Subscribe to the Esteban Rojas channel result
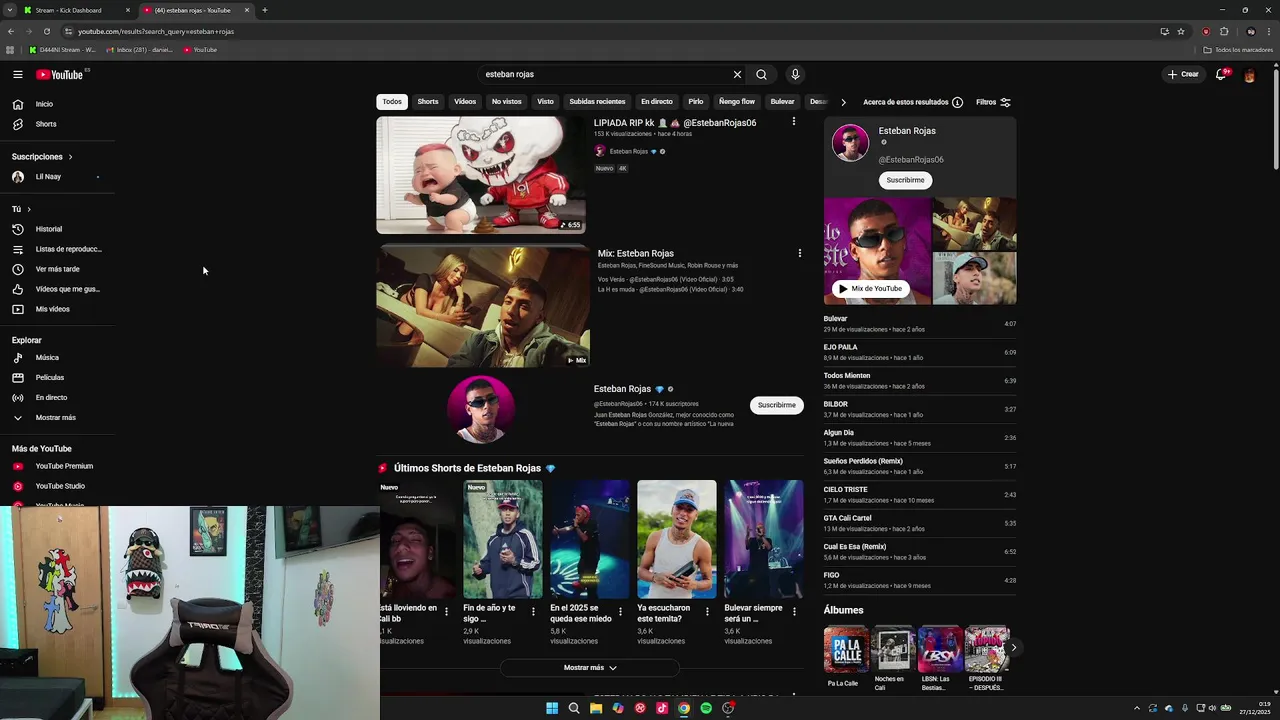The width and height of the screenshot is (1280, 720). tap(776, 405)
